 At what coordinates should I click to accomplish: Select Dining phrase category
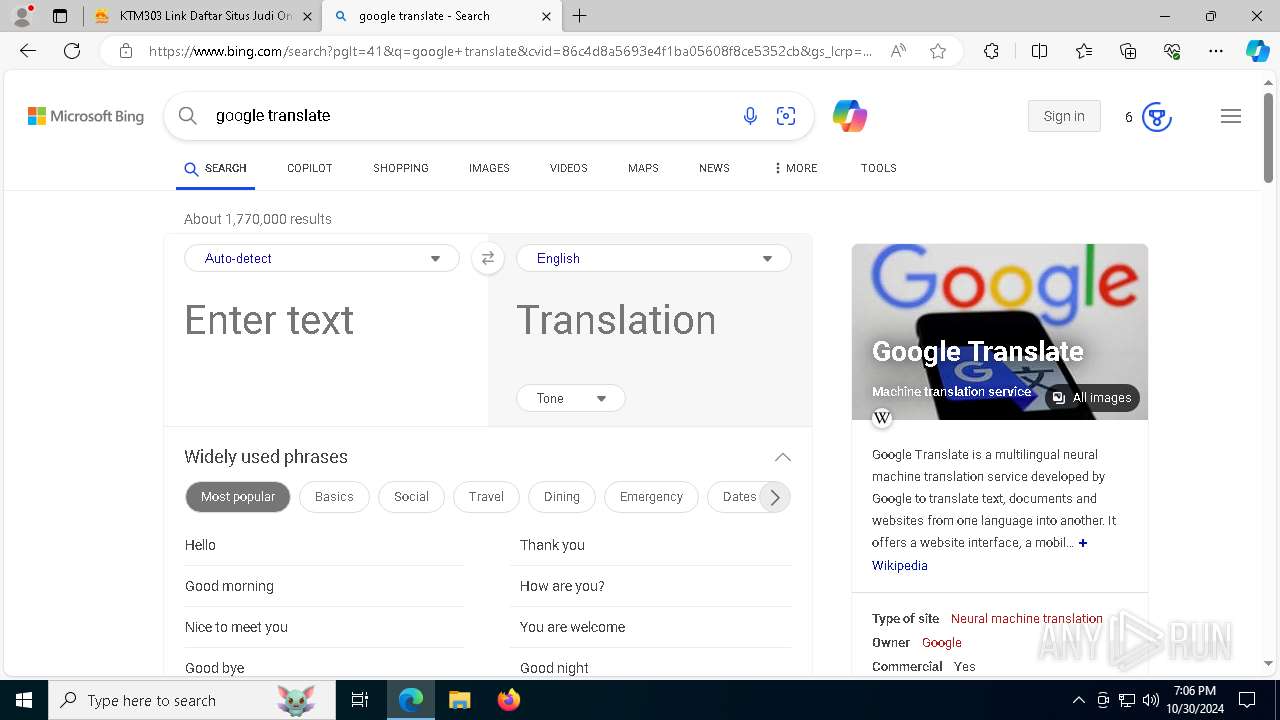point(562,497)
